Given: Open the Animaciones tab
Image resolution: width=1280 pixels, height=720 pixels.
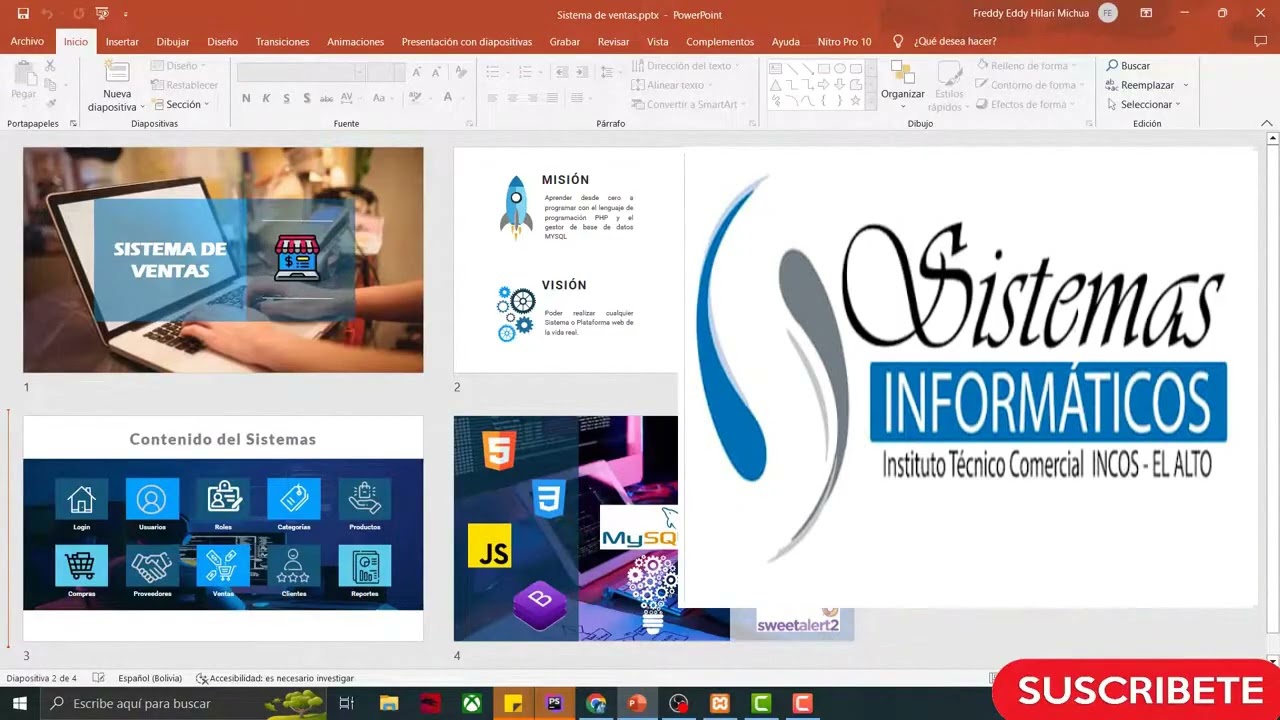Looking at the screenshot, I should point(355,42).
